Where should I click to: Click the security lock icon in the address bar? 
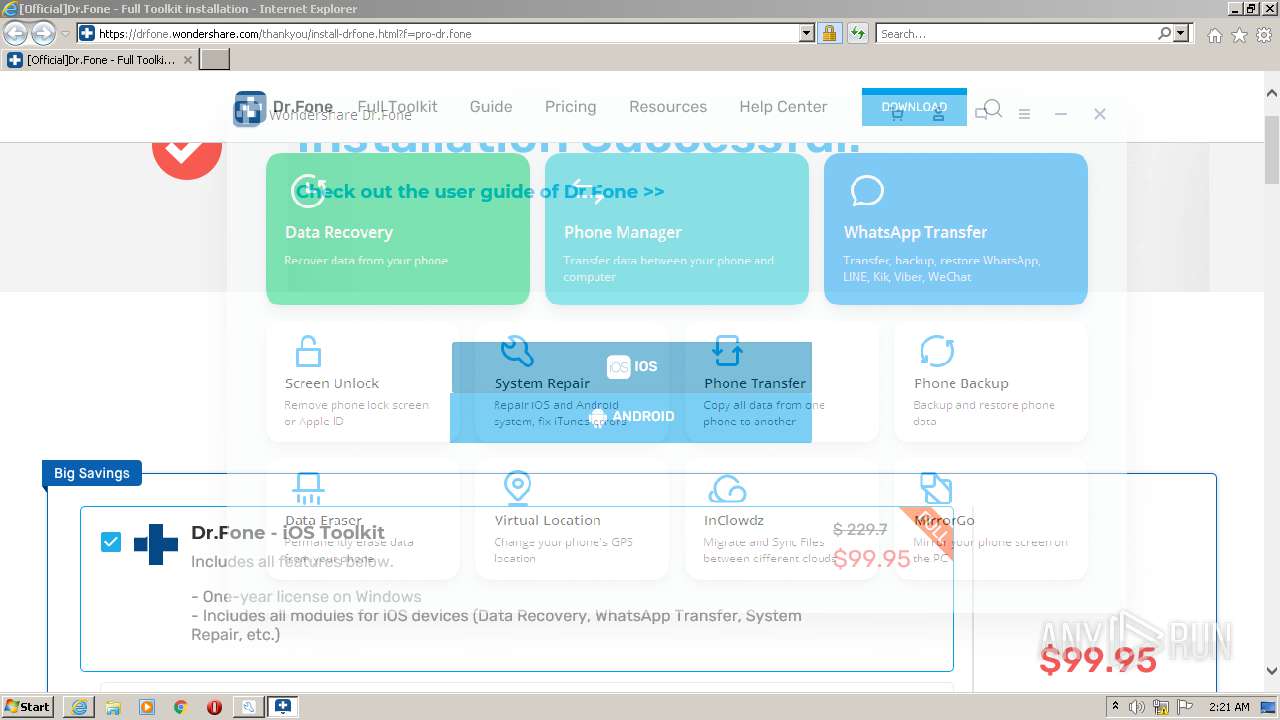pyautogui.click(x=829, y=33)
